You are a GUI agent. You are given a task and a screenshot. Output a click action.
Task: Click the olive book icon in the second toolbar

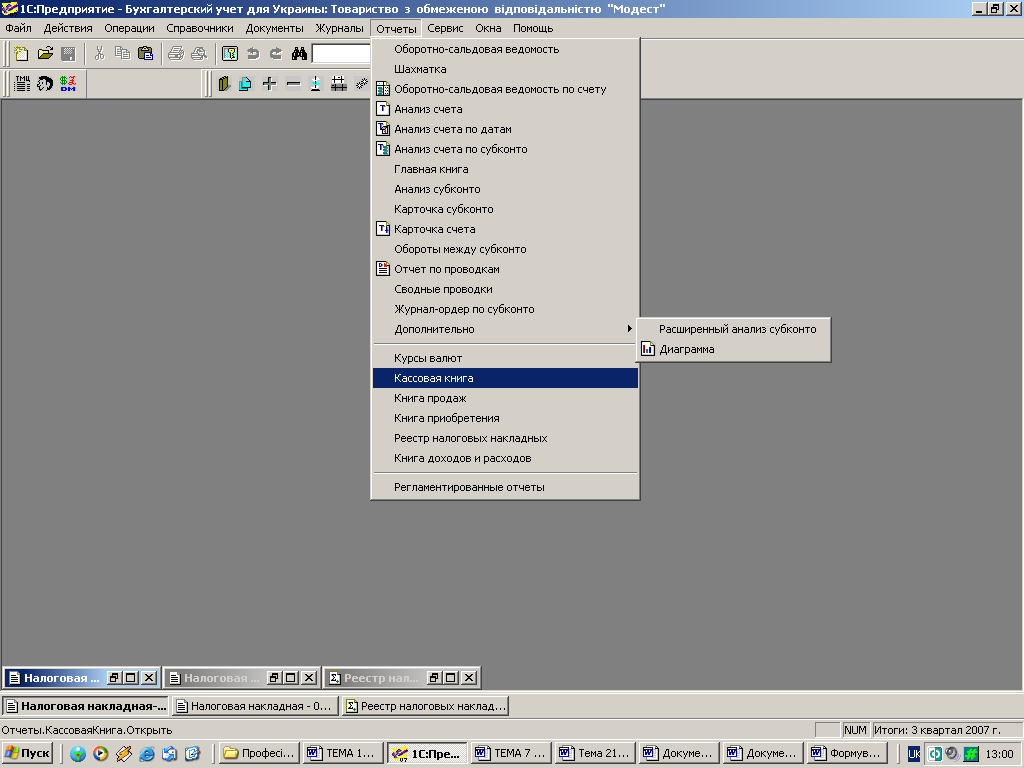click(x=224, y=84)
